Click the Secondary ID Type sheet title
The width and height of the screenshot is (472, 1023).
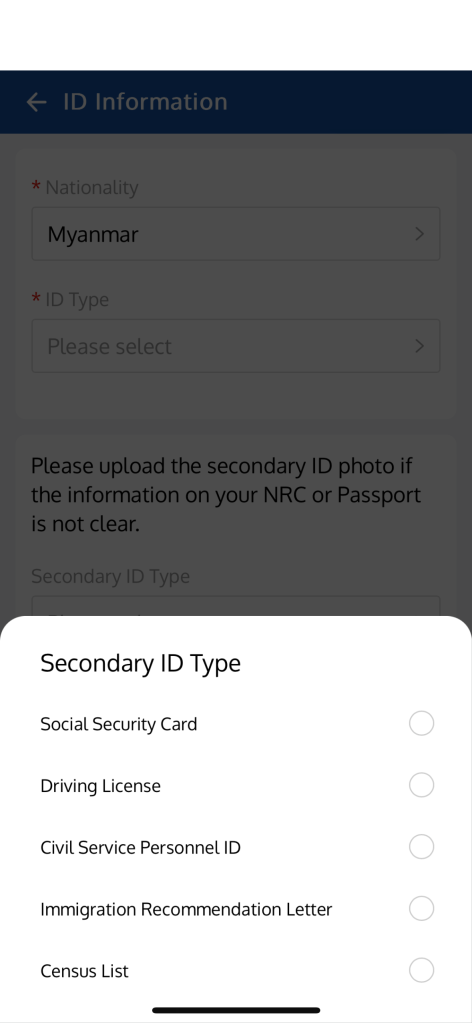point(140,663)
